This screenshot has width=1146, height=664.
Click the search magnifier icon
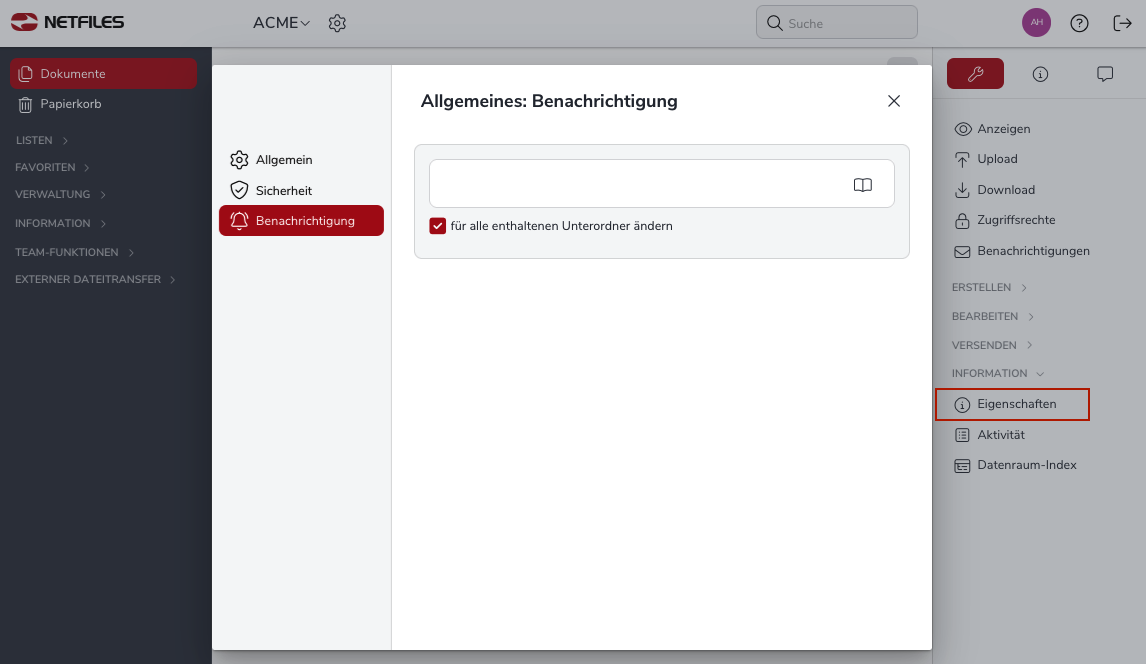(x=774, y=23)
